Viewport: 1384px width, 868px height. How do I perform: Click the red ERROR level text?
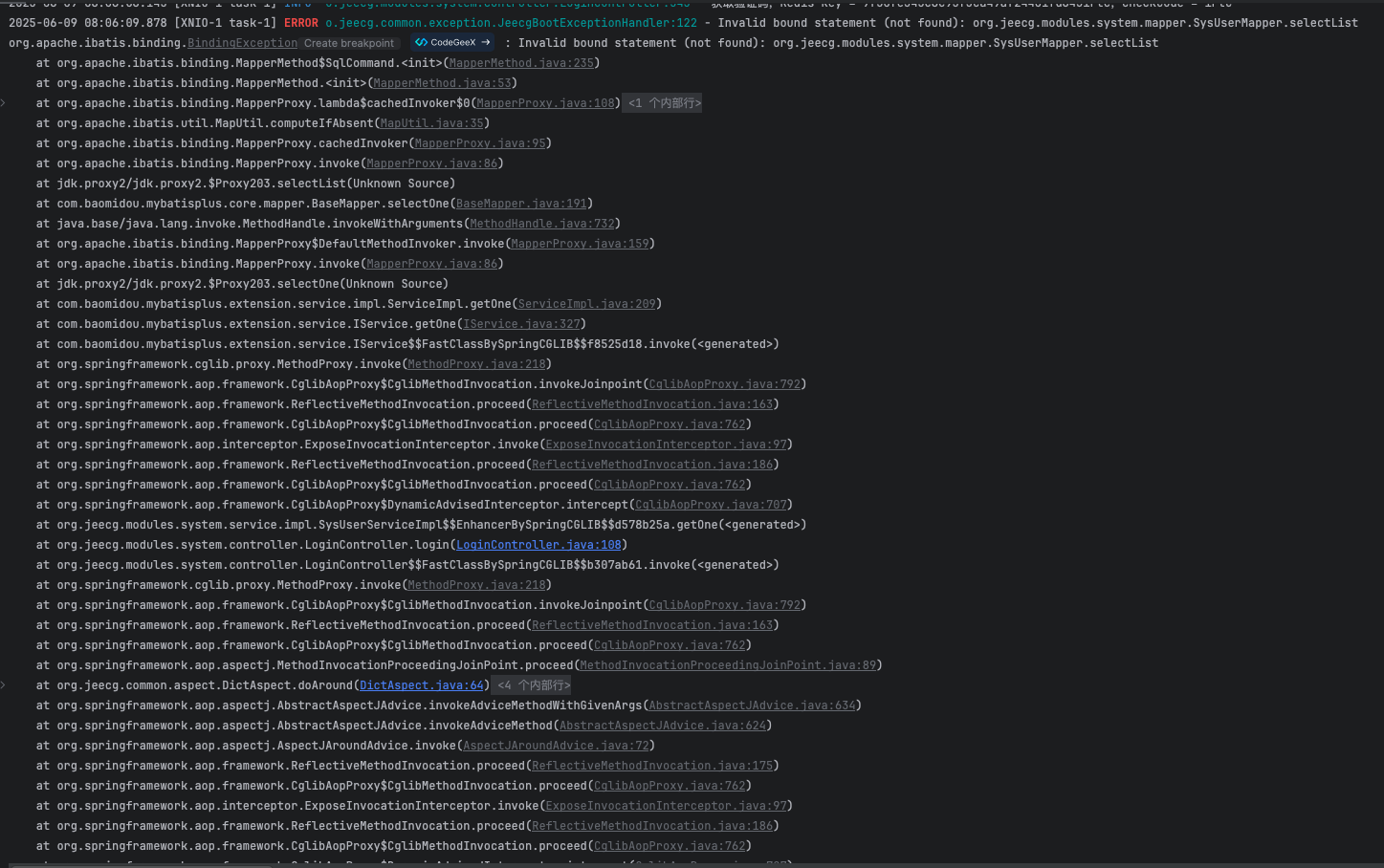[x=301, y=23]
